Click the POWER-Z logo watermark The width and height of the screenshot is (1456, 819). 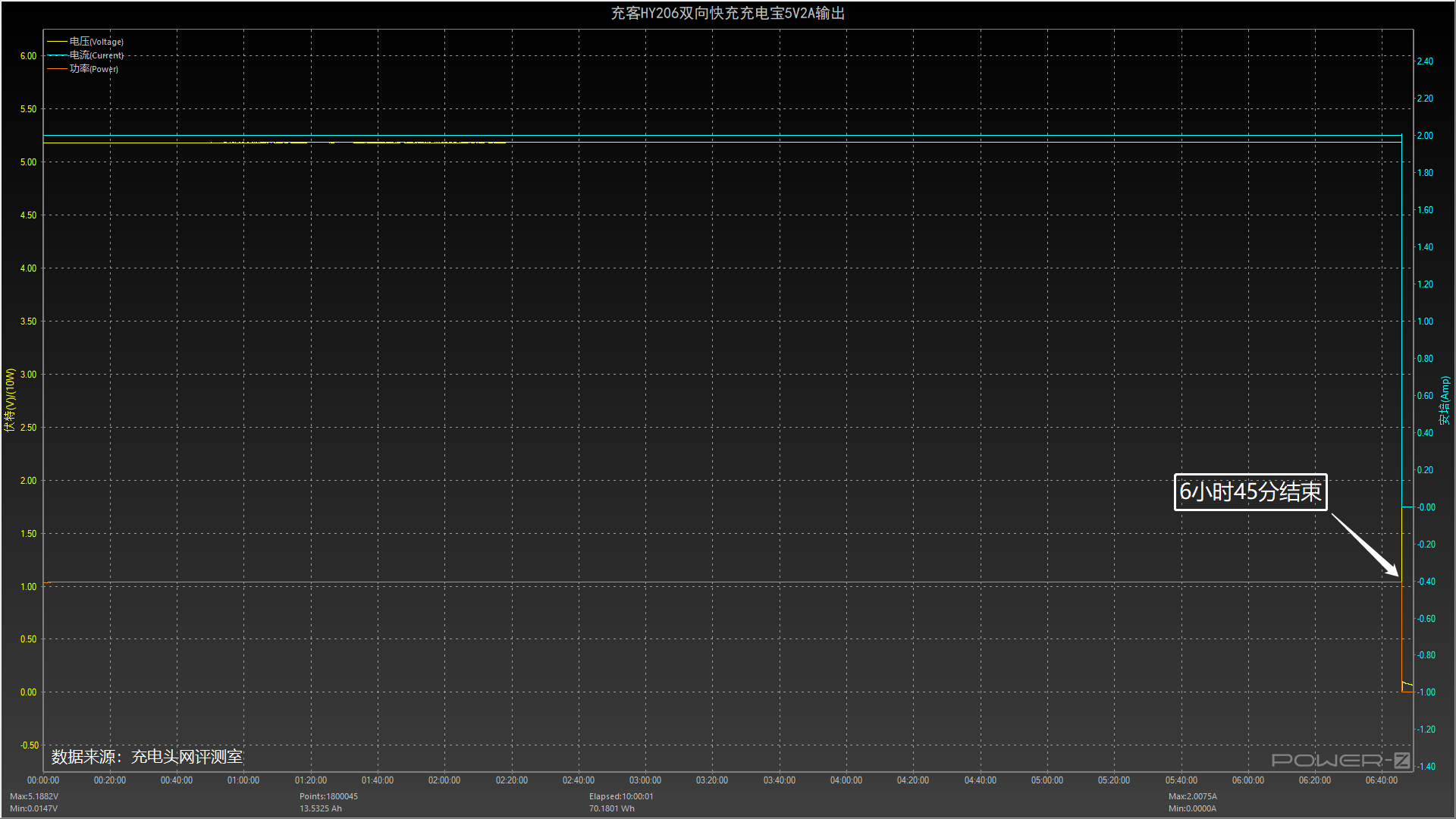(1340, 760)
